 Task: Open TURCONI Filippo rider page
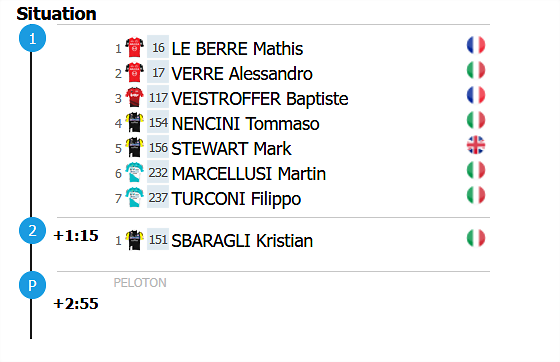point(236,199)
